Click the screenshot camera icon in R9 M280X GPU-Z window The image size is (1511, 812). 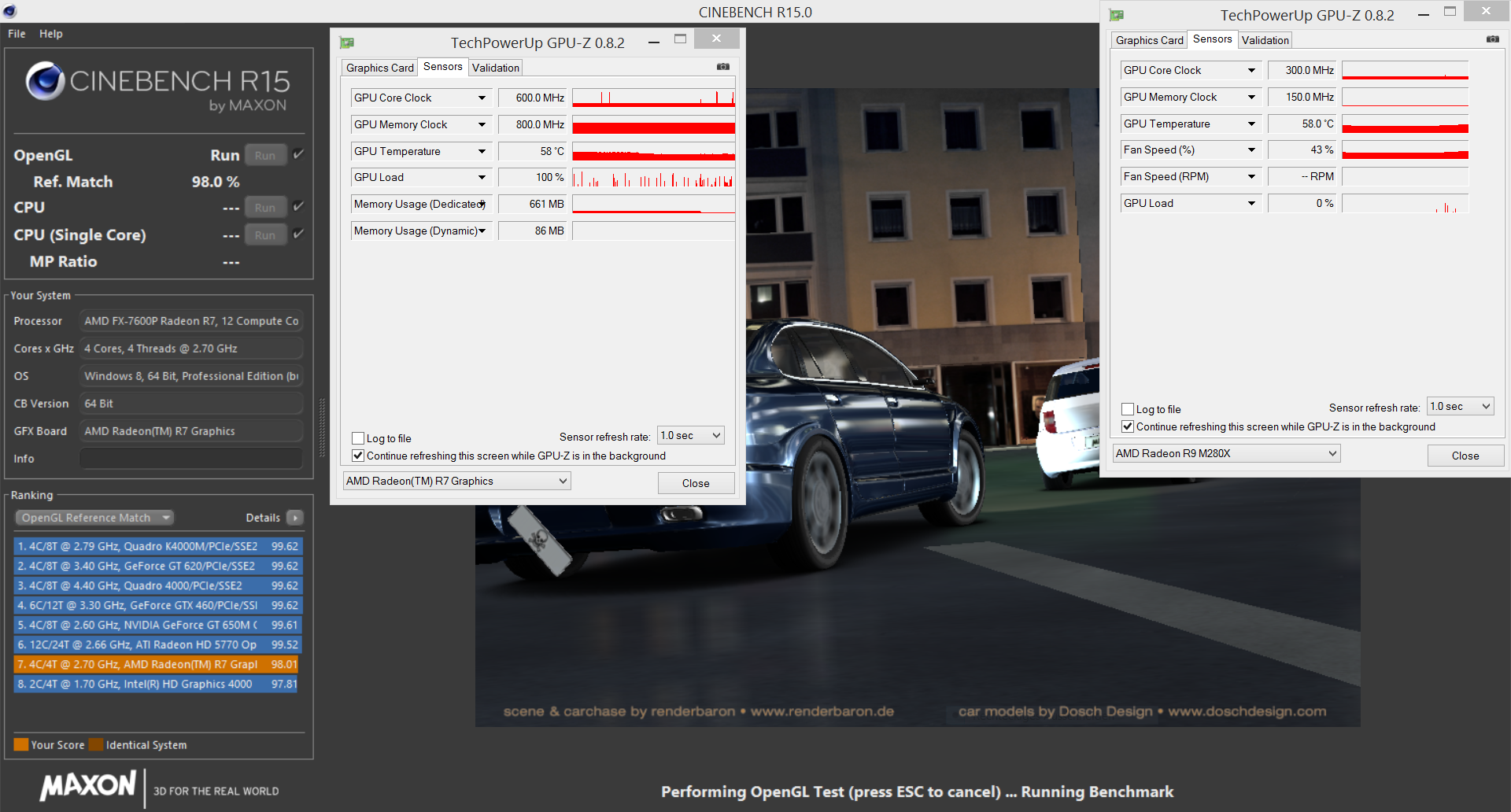click(1493, 39)
